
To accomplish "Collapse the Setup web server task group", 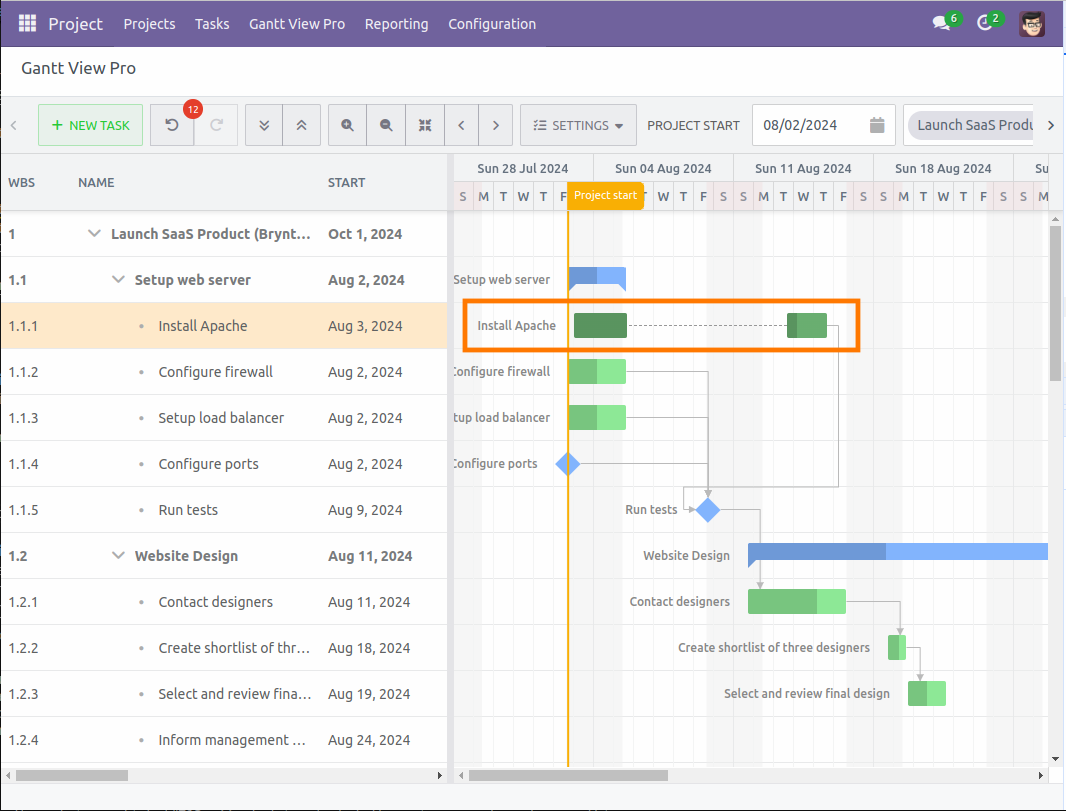I will point(118,279).
